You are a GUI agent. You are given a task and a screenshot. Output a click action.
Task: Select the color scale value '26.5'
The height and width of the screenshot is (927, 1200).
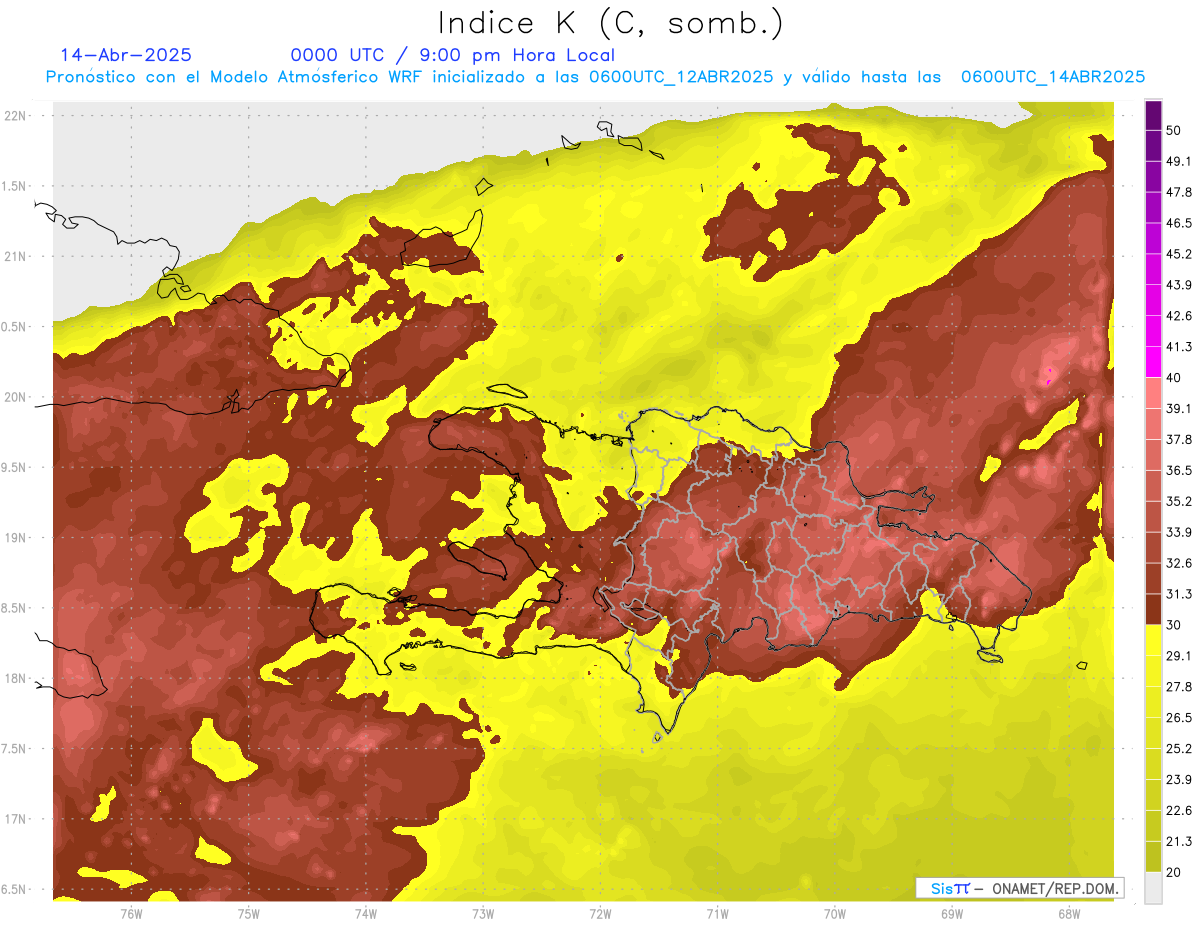click(x=1179, y=717)
